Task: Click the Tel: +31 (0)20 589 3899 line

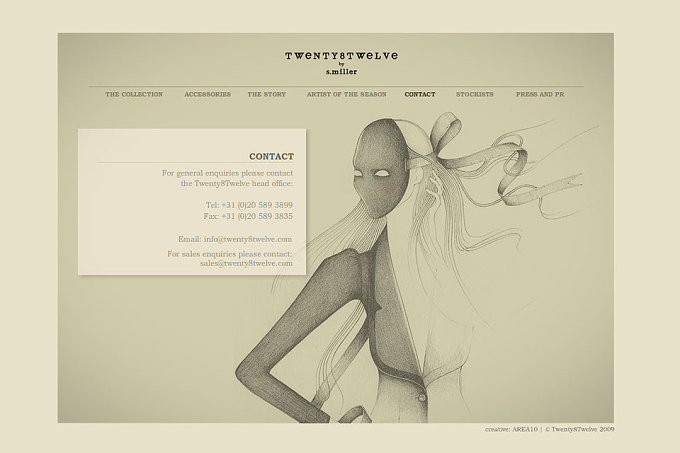Action: 249,205
